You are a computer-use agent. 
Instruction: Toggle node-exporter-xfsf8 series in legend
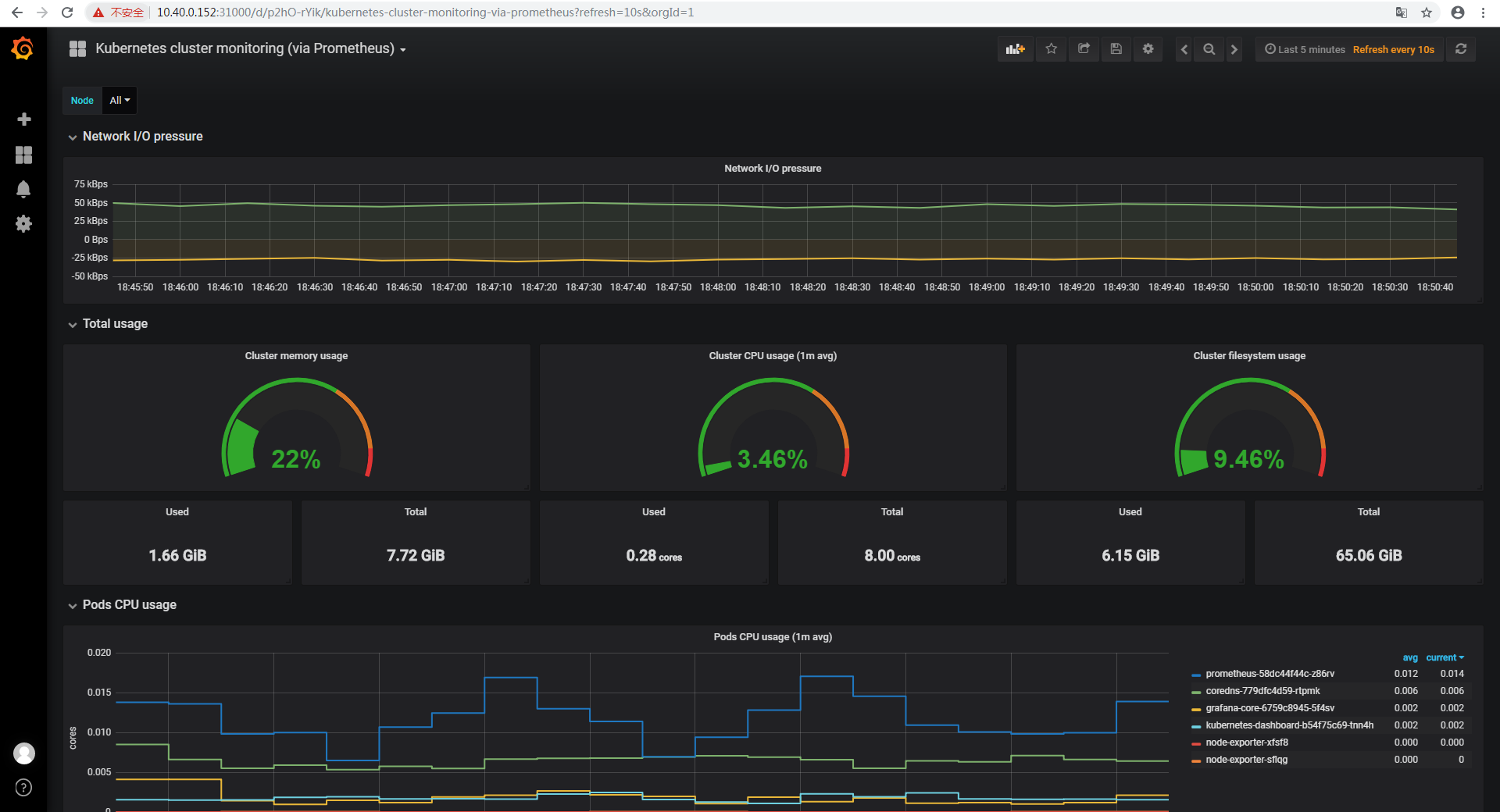point(1247,743)
